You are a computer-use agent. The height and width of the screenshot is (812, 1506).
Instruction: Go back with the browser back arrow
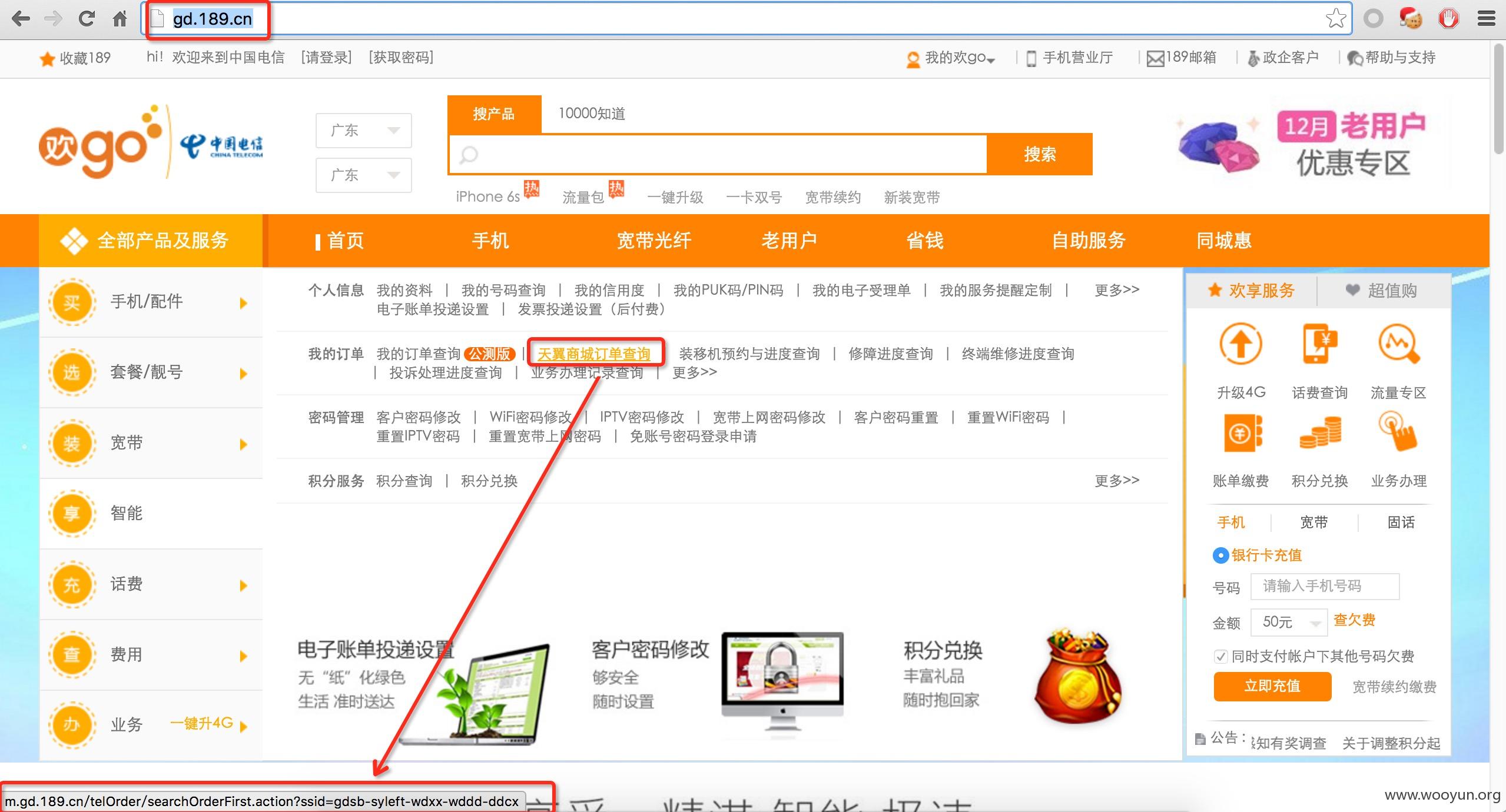pos(21,19)
